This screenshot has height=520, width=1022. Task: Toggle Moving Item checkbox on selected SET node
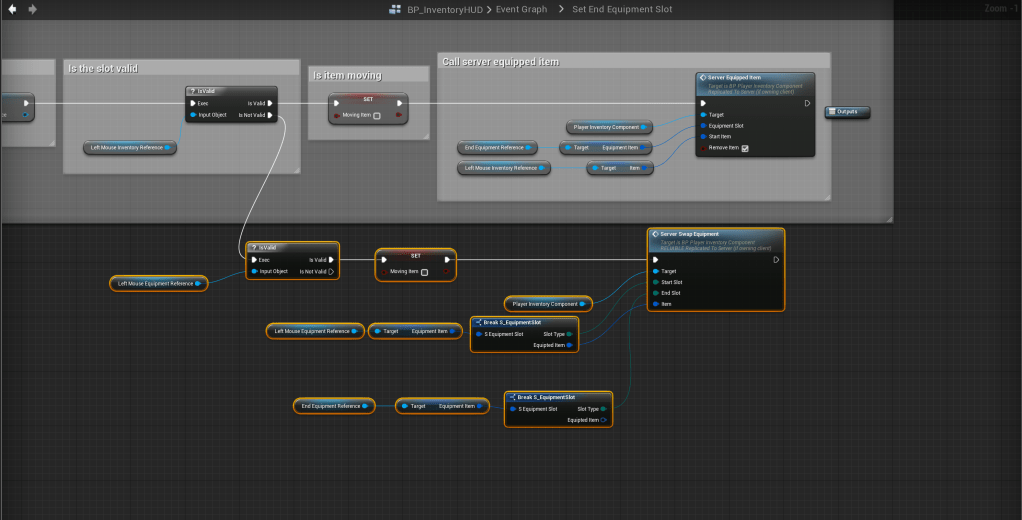424,272
